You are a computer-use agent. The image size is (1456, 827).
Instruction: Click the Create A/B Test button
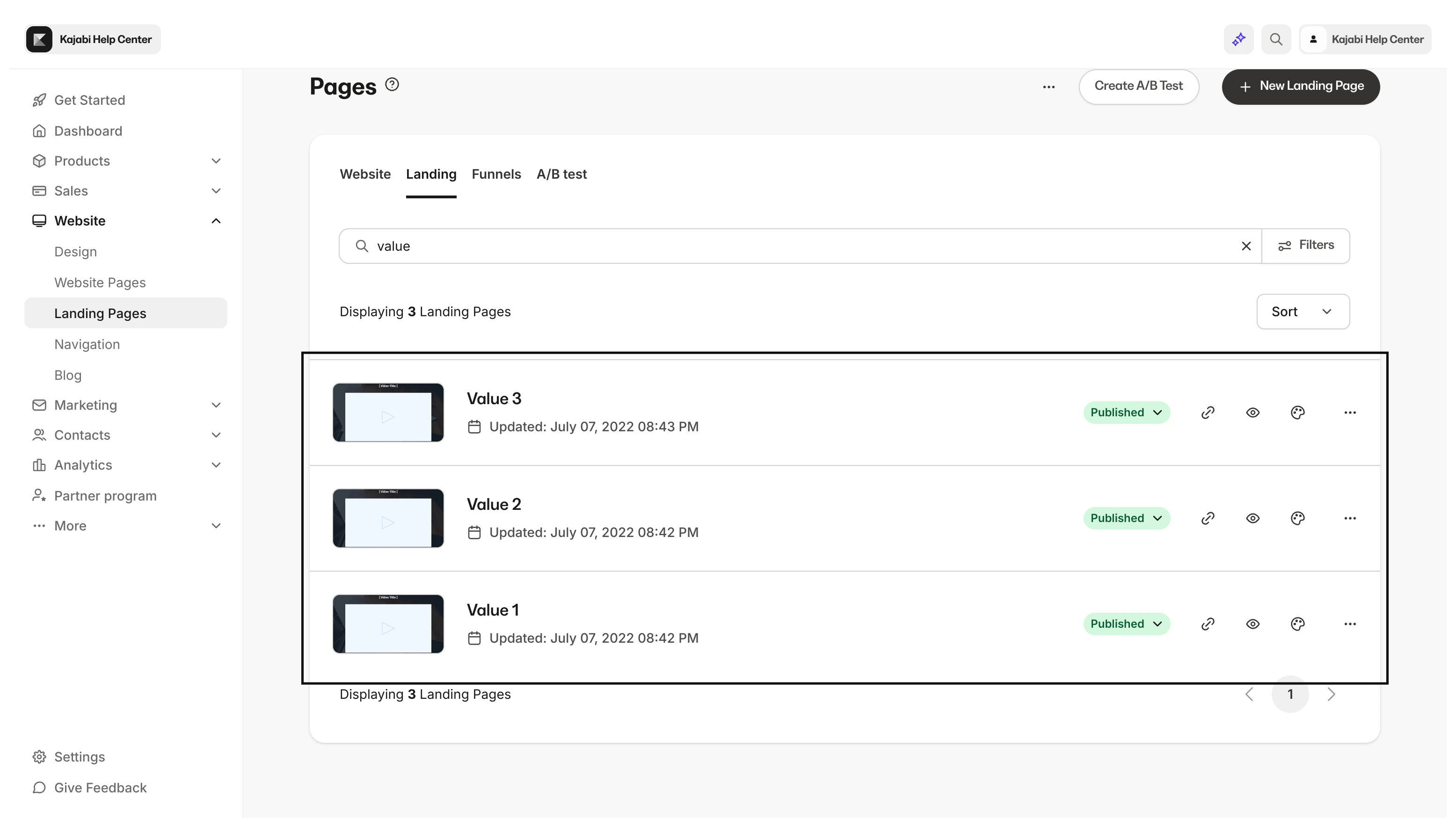click(x=1138, y=87)
